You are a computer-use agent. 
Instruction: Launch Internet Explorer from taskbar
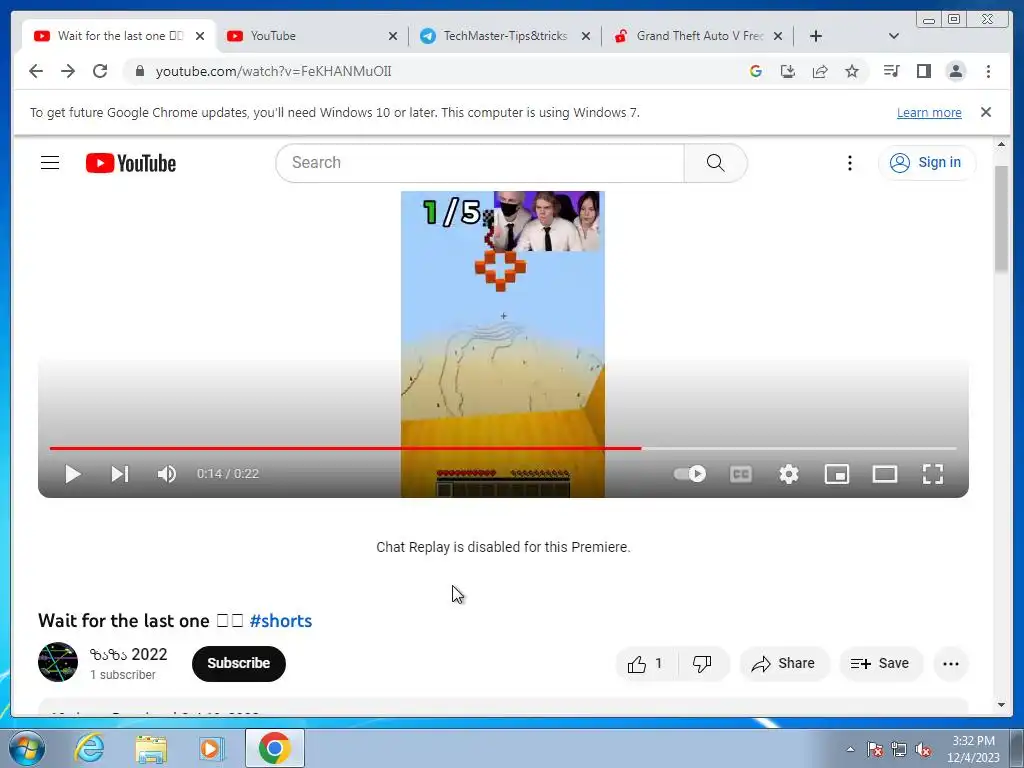pos(89,748)
